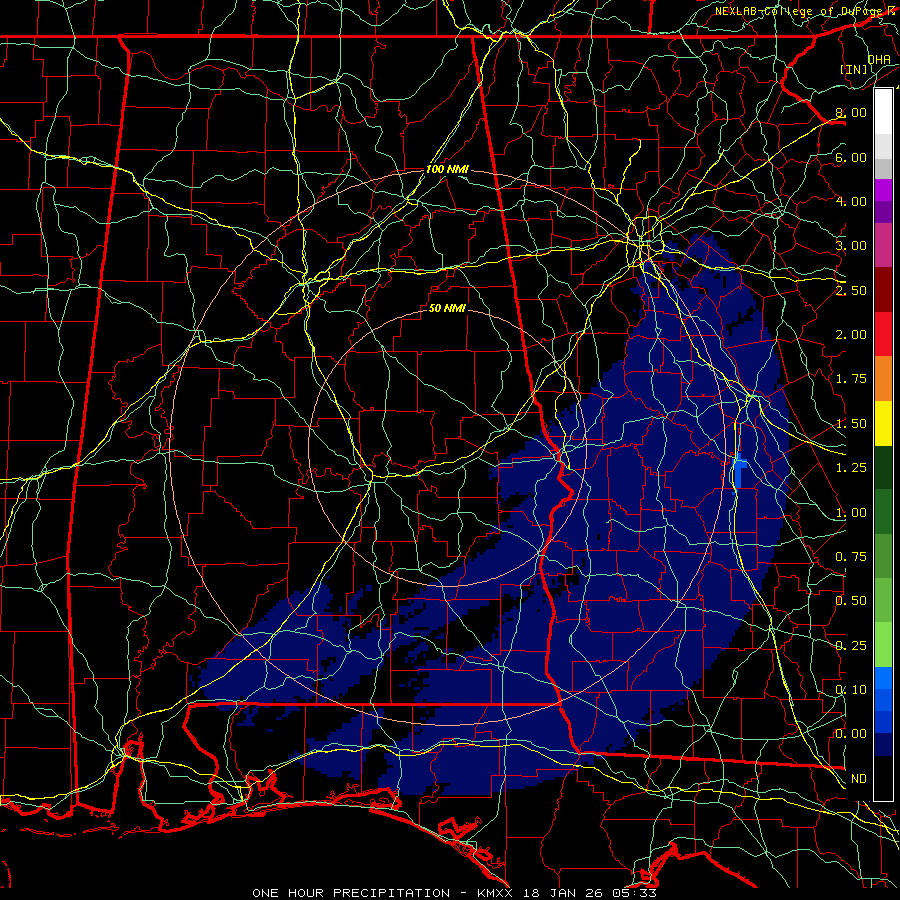Viewport: 900px width, 900px height.
Task: Click the 1.75 legend value
Action: click(x=851, y=379)
